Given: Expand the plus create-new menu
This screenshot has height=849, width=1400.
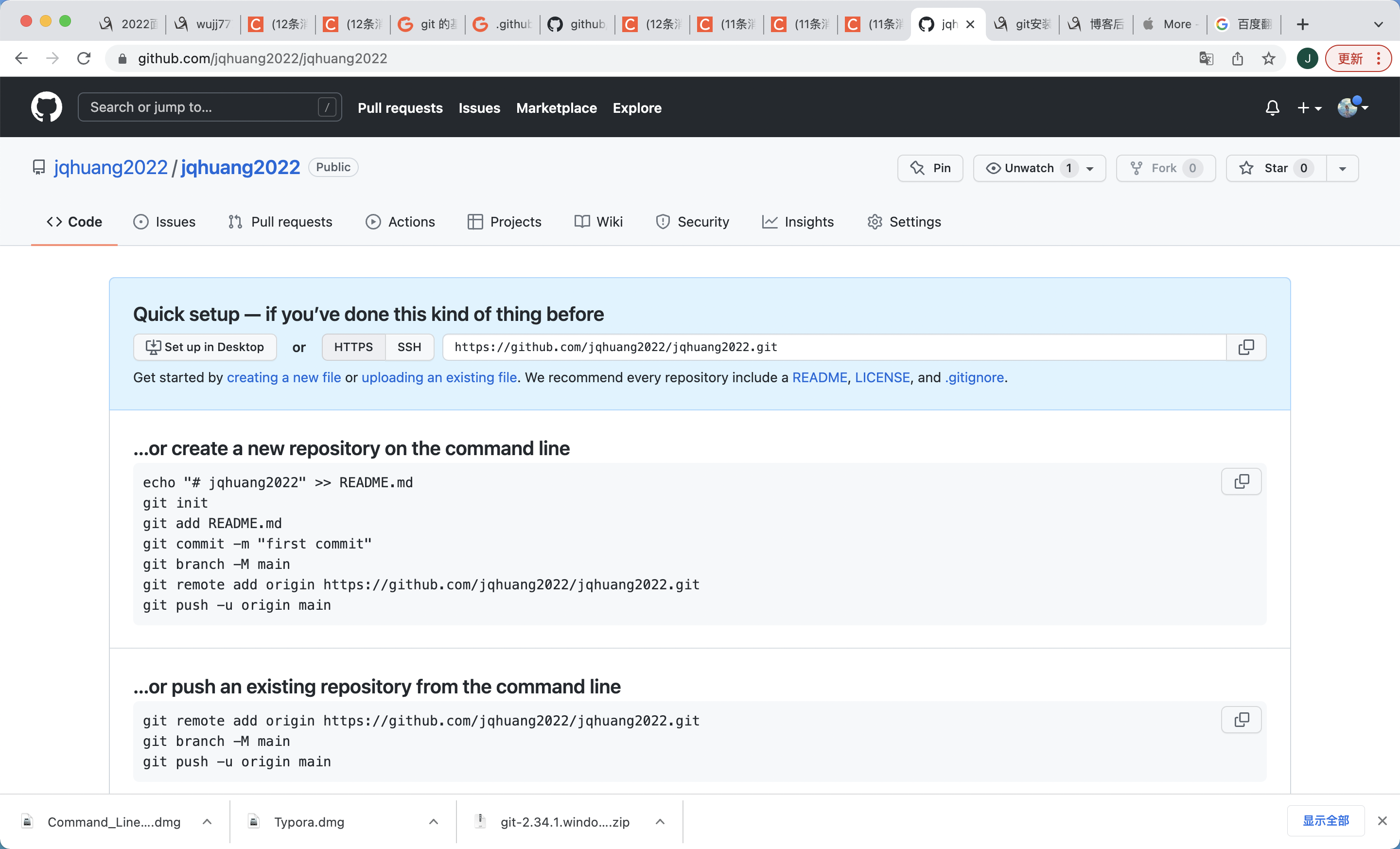Looking at the screenshot, I should coord(1309,107).
